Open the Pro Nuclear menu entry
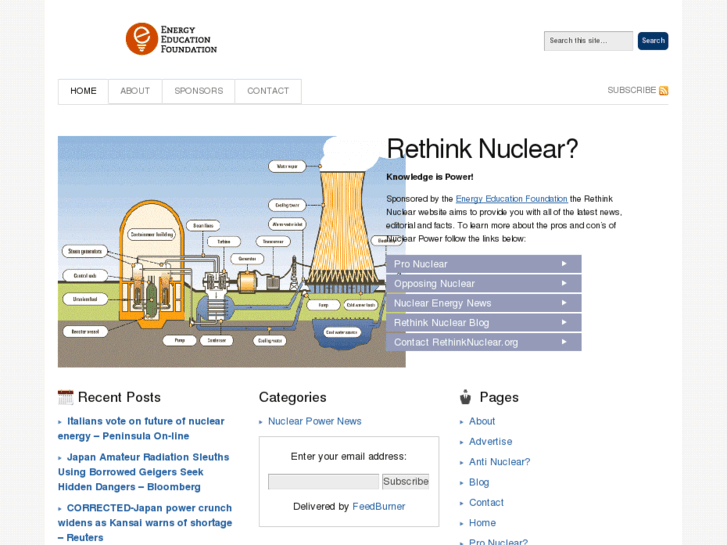Viewport: 727px width, 545px height. 484,264
